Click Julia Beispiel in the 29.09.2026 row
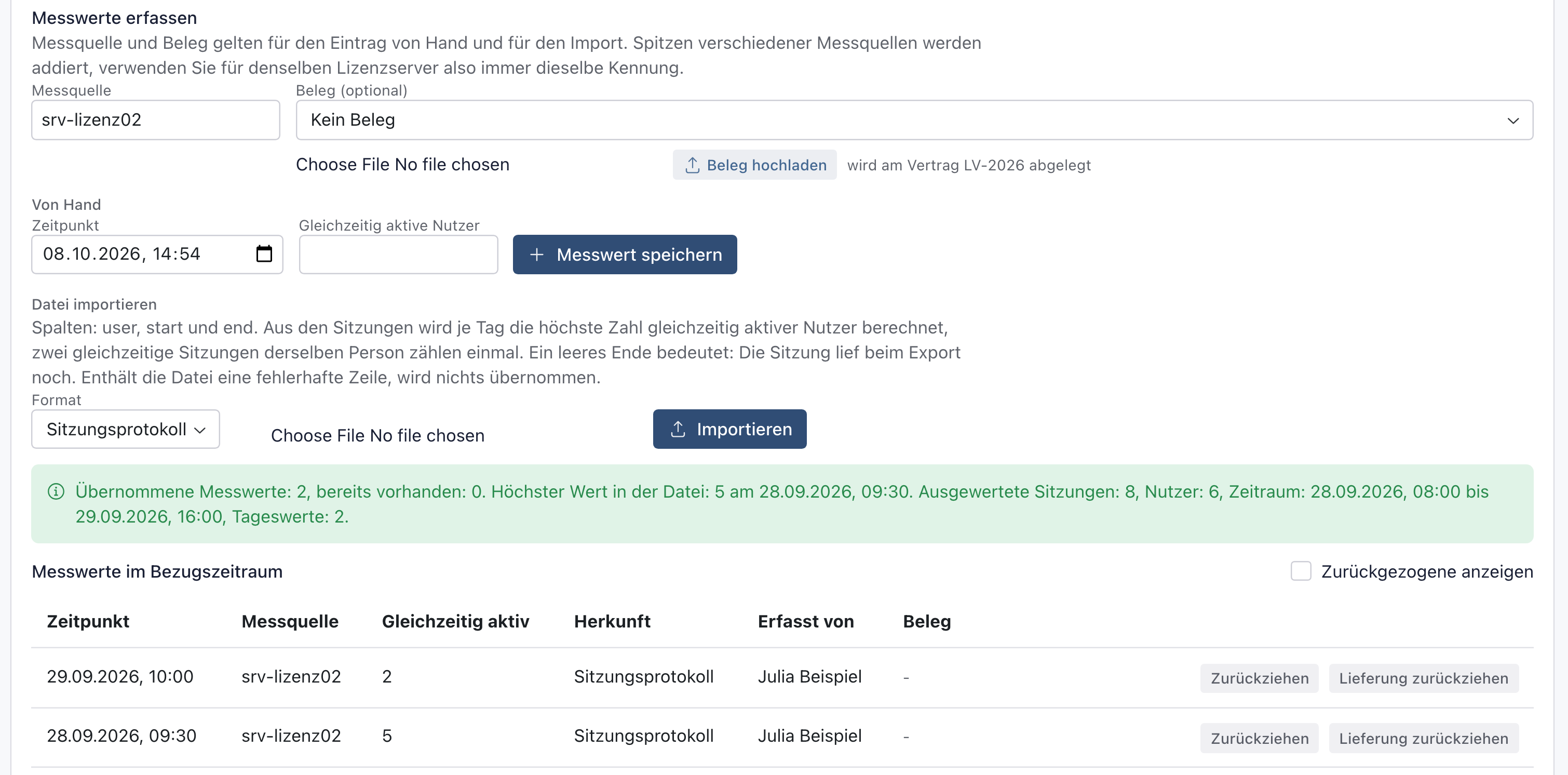The width and height of the screenshot is (1568, 775). (x=809, y=676)
